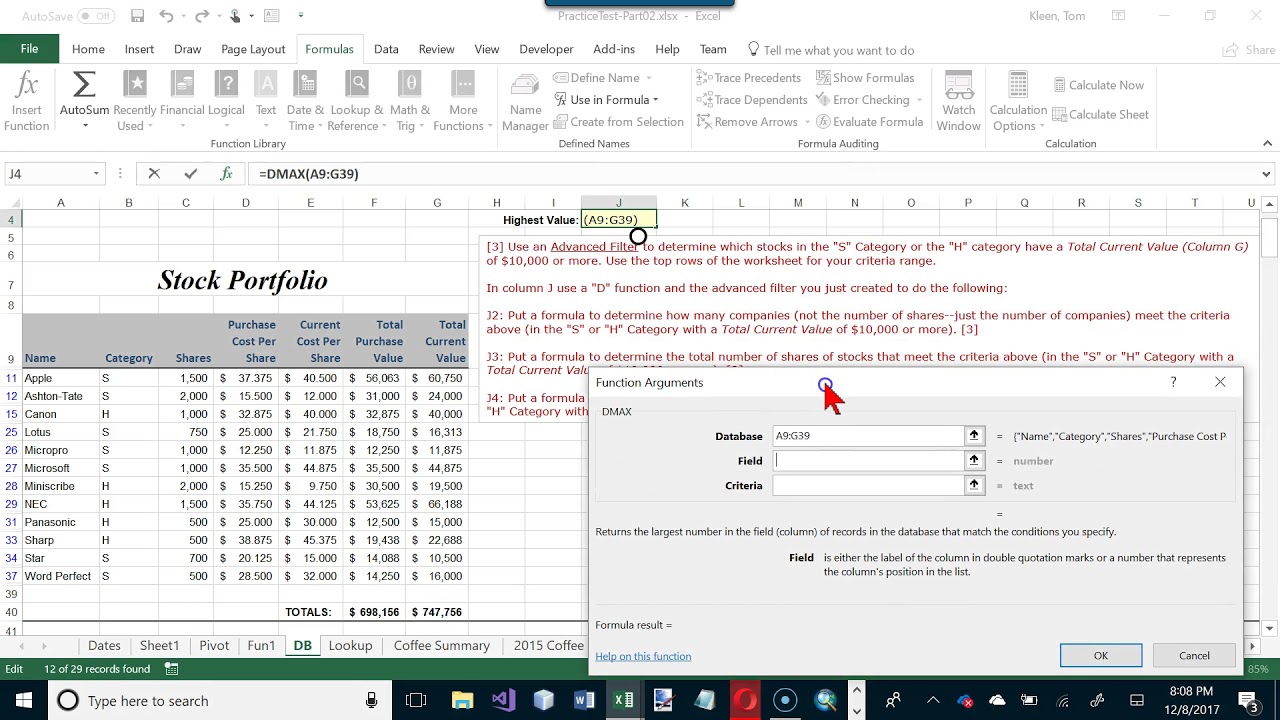Click Calculate Now

coord(1096,85)
